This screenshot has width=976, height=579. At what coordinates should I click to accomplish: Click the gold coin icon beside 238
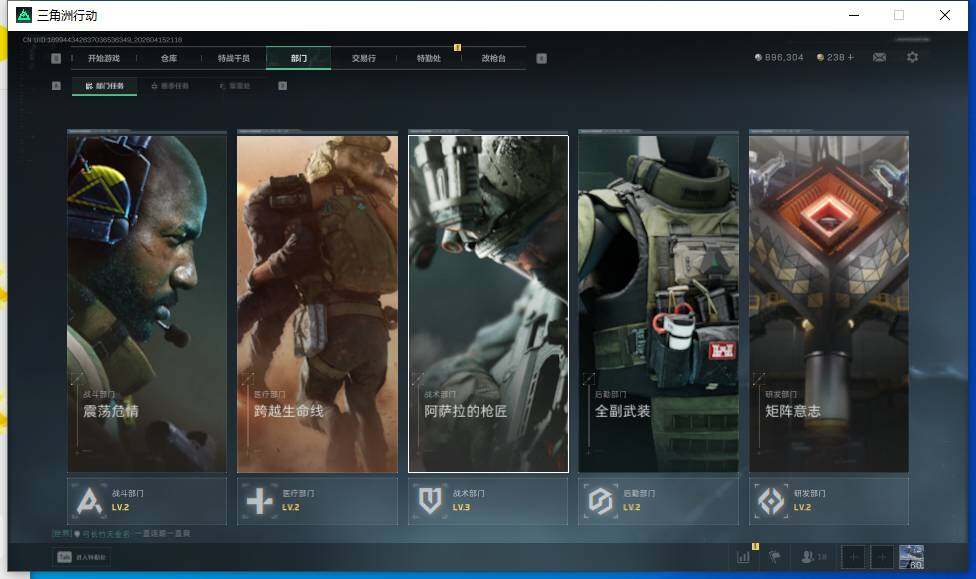point(820,57)
